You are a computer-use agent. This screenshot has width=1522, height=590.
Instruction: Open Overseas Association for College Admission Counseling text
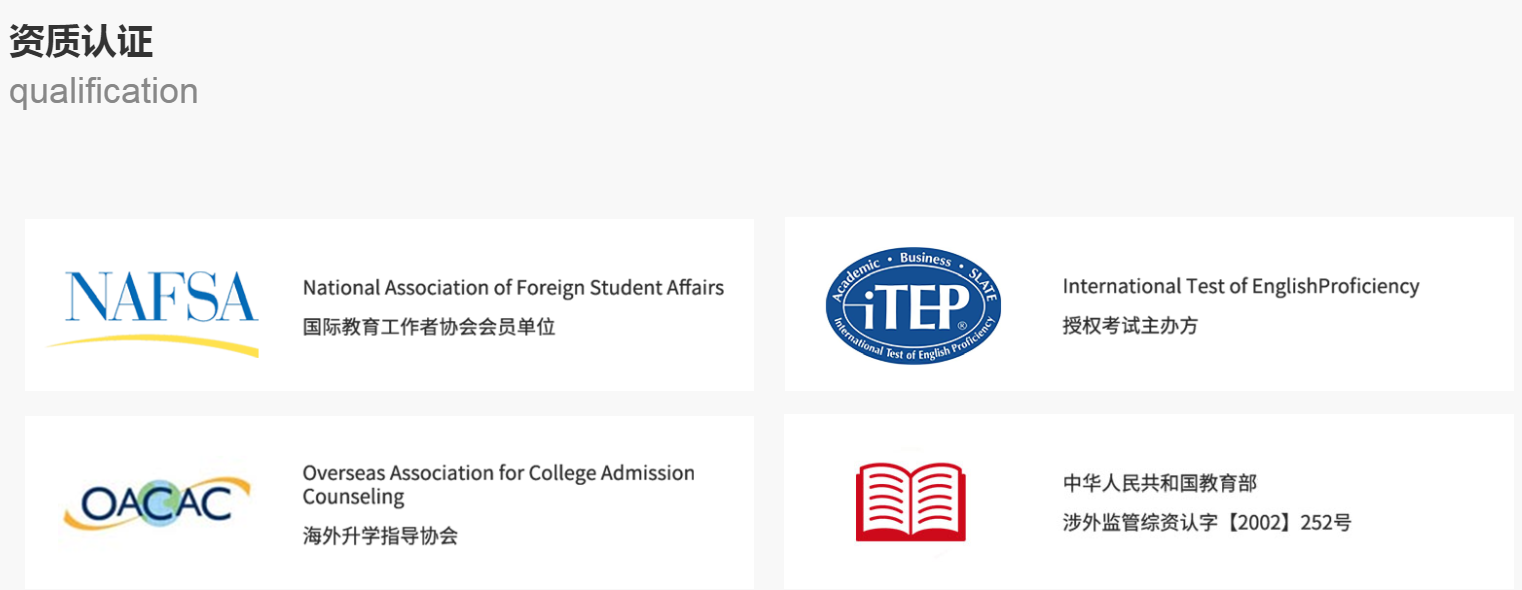(x=499, y=485)
